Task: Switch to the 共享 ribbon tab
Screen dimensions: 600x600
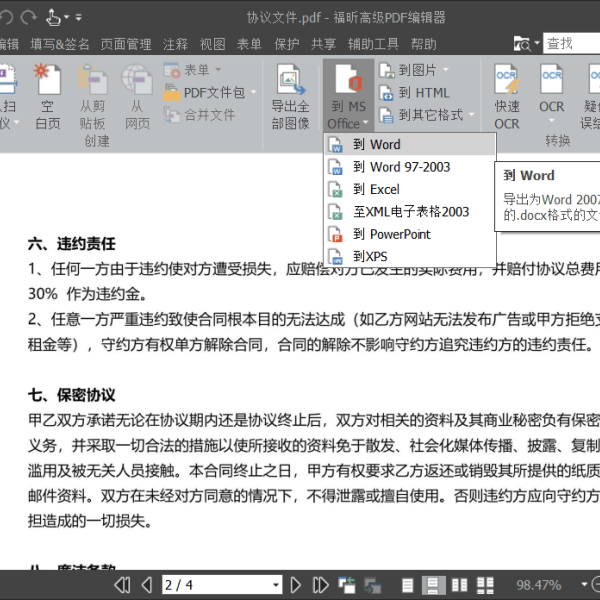Action: click(x=323, y=44)
